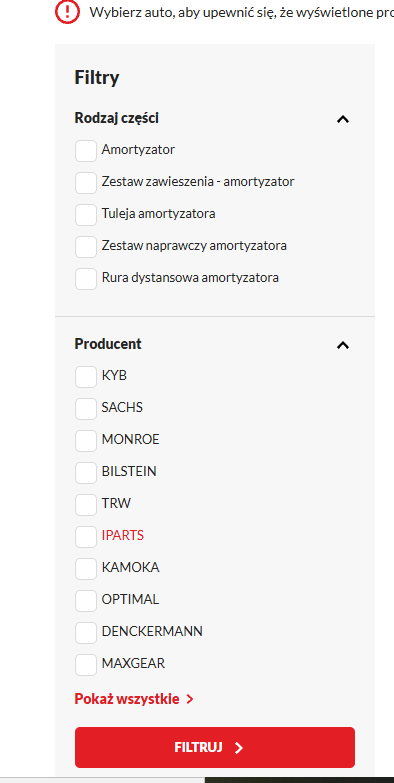Click the red exclamation warning icon

click(x=67, y=11)
